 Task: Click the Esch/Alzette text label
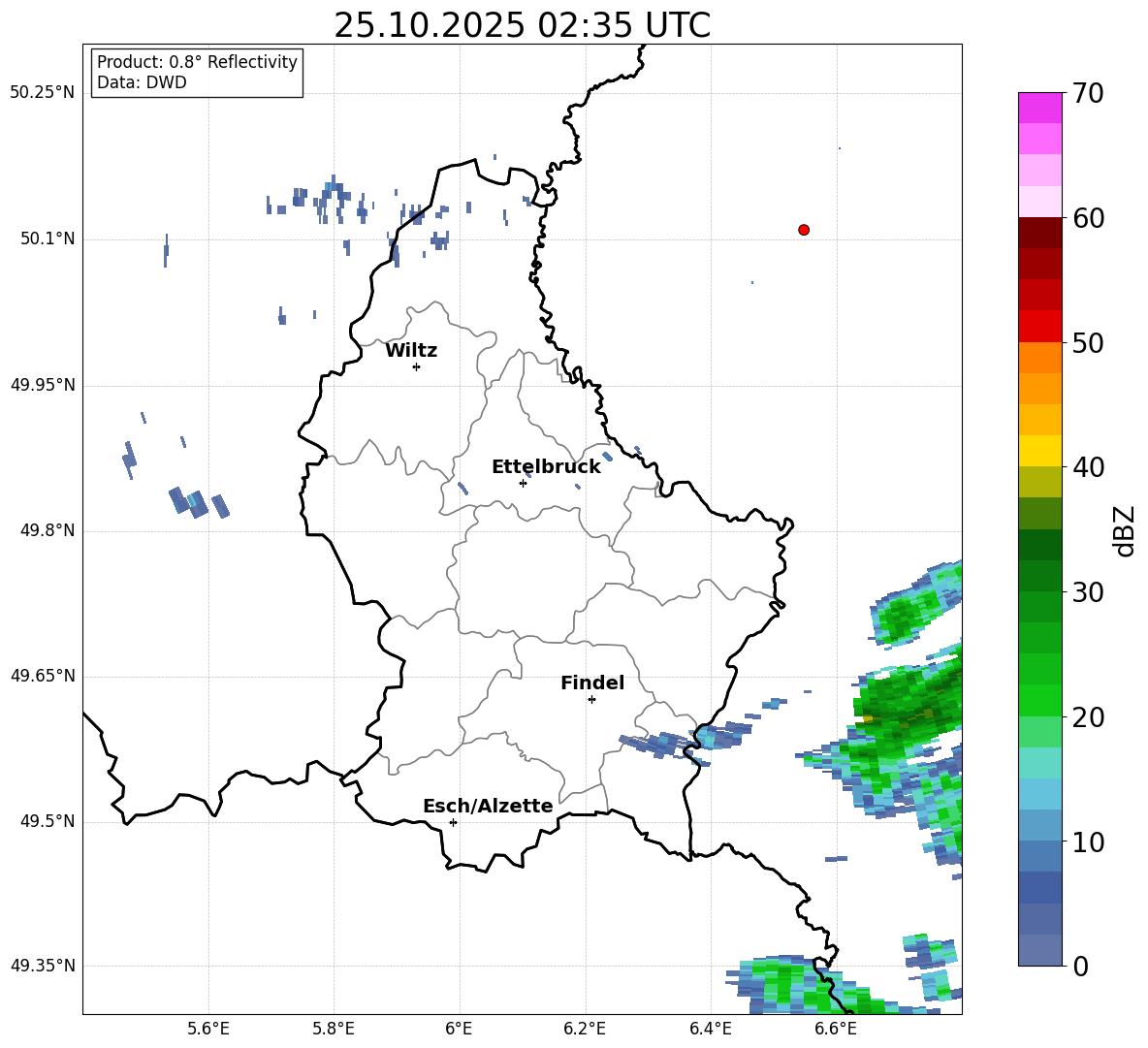point(488,806)
